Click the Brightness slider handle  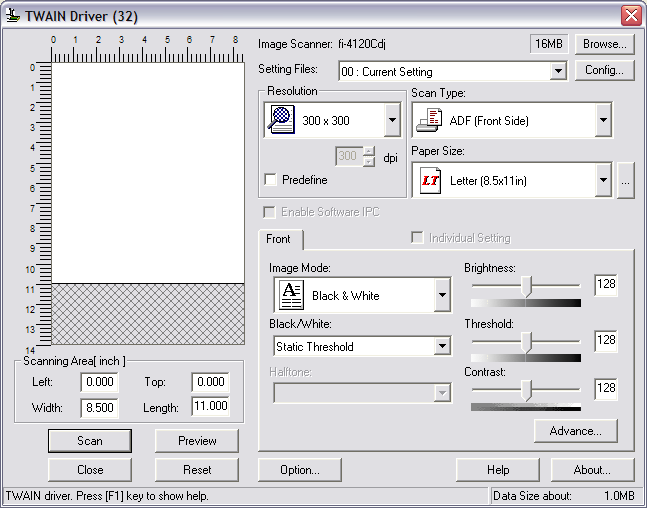(526, 286)
